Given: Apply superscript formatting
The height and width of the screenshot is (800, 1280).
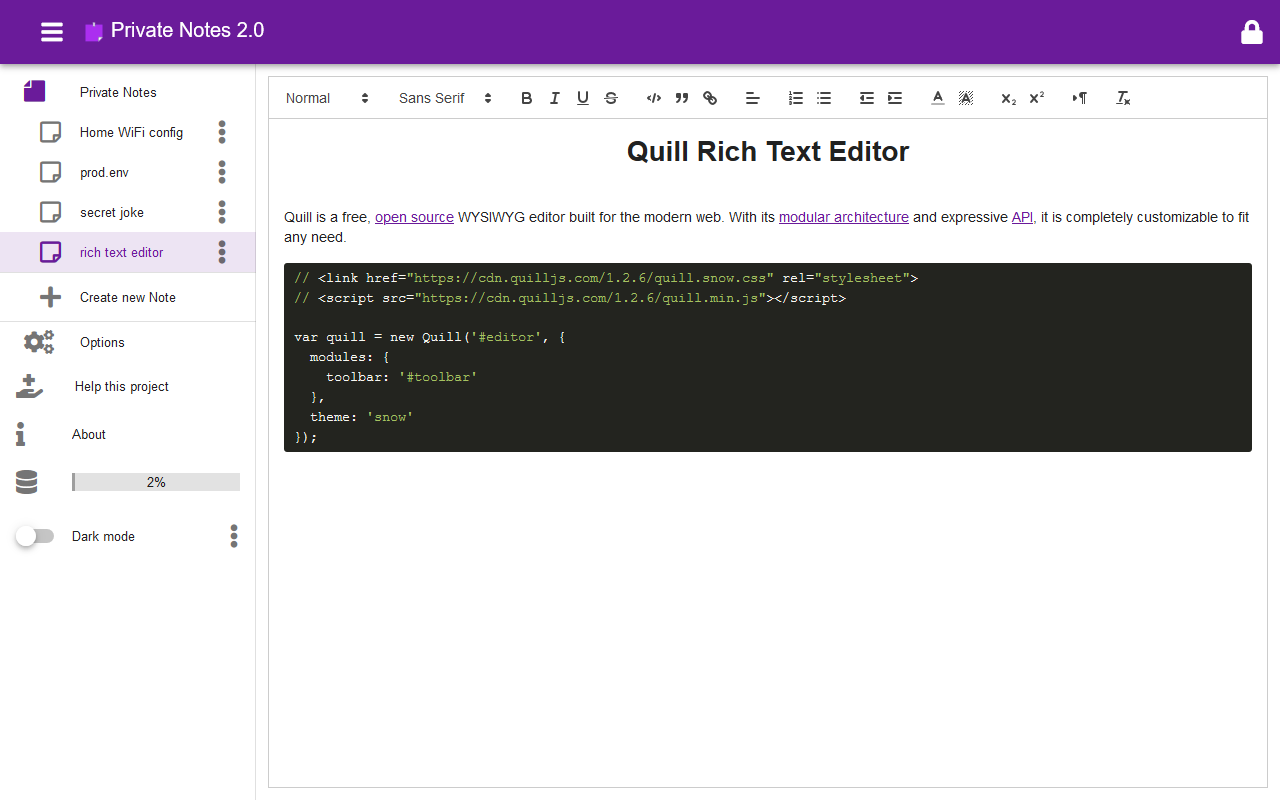Looking at the screenshot, I should [1037, 98].
